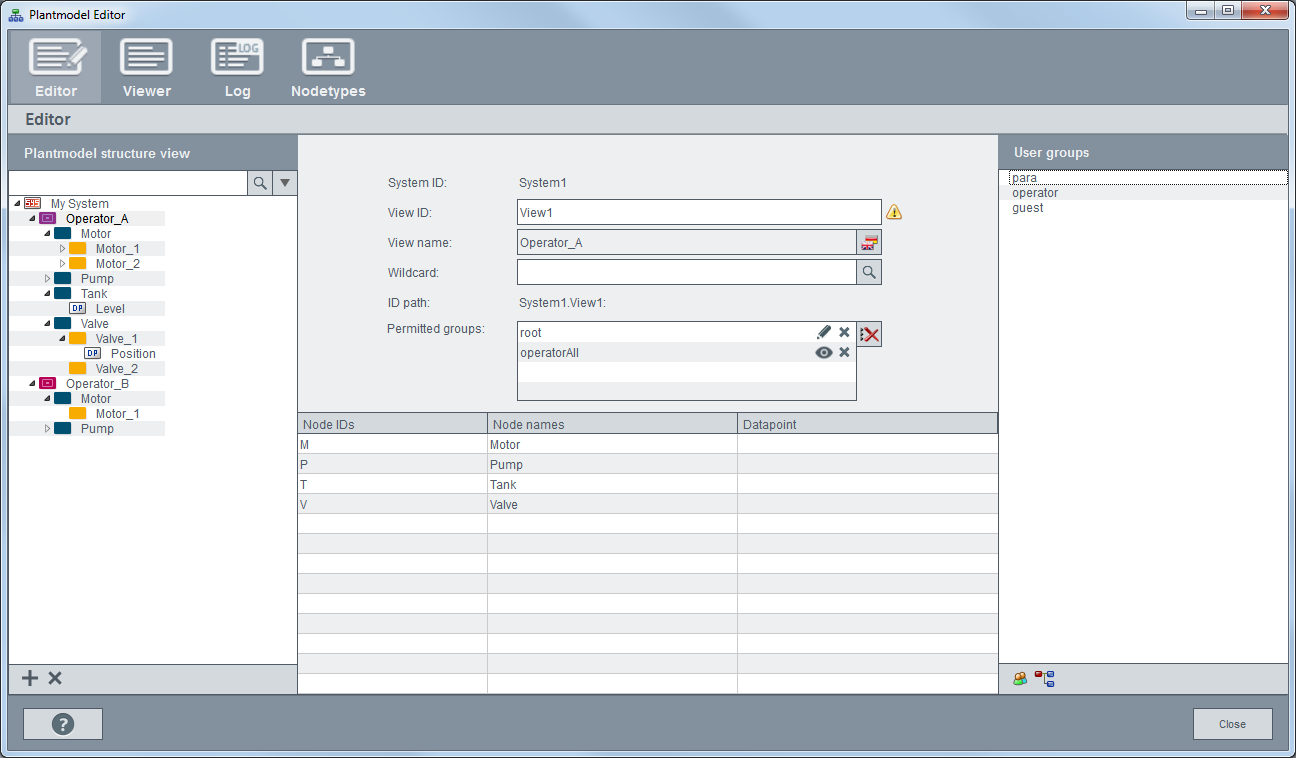Click the Close button
1296x758 pixels.
(1232, 724)
